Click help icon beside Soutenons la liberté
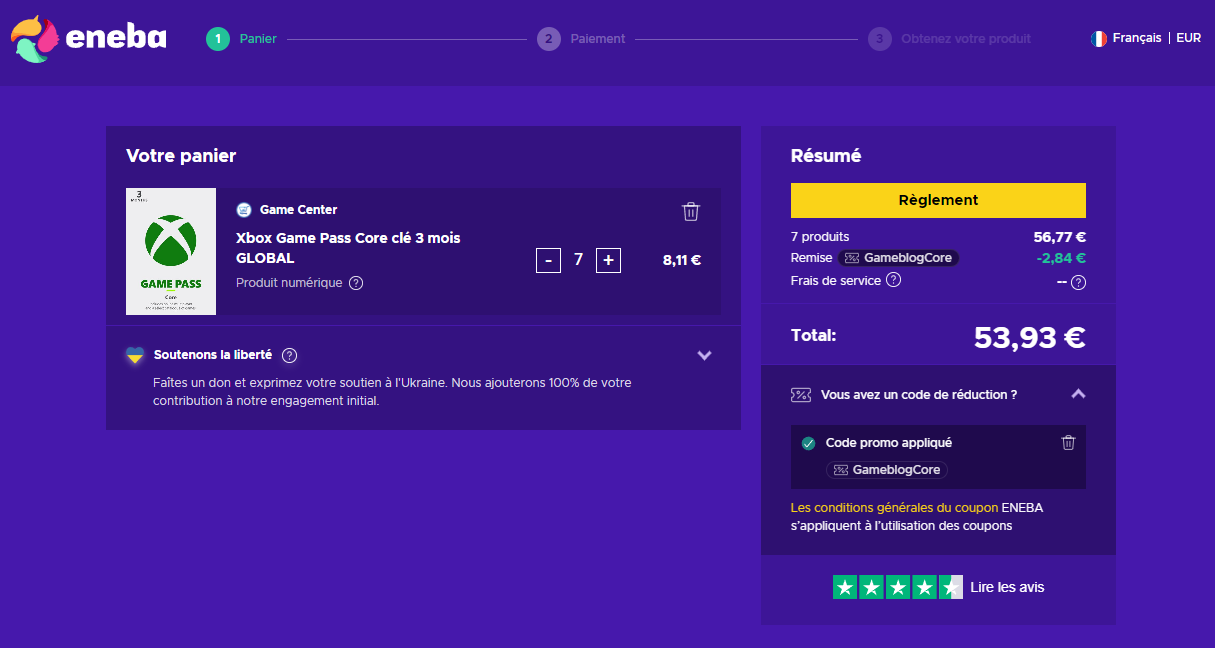The height and width of the screenshot is (648, 1215). pyautogui.click(x=289, y=355)
